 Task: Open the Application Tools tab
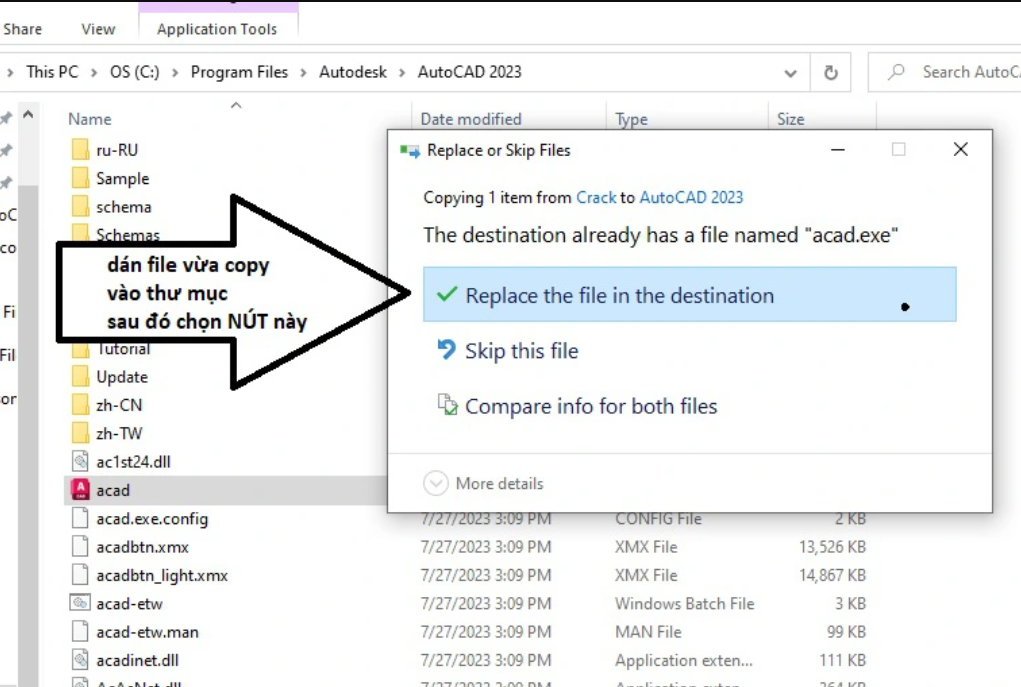tap(217, 29)
